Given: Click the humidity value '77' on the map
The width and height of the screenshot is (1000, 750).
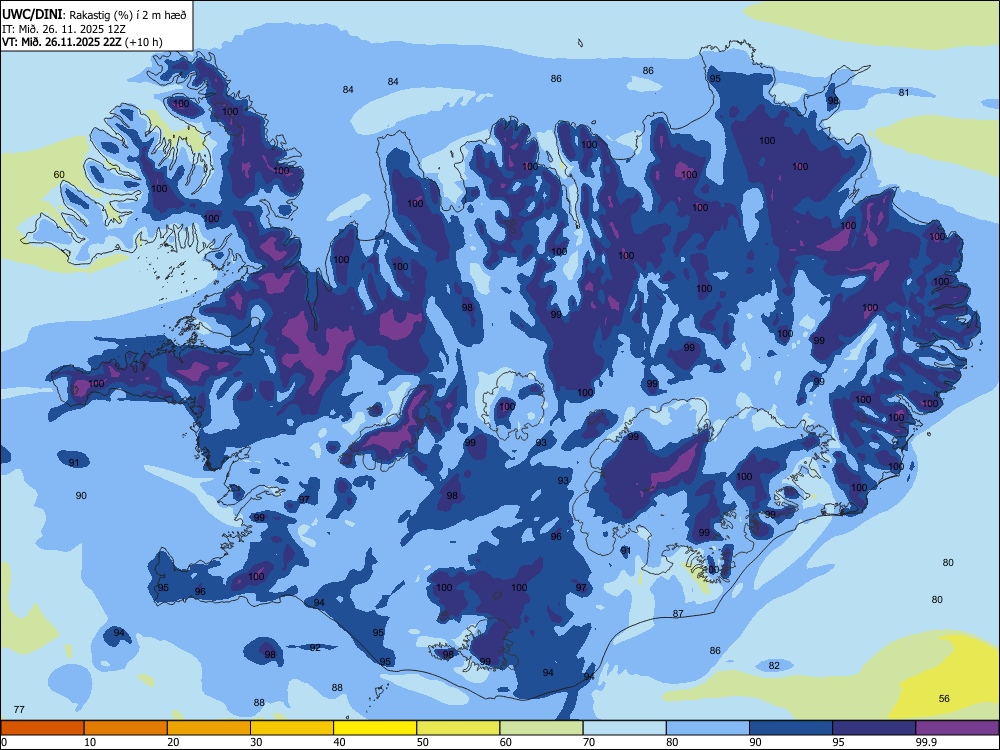Looking at the screenshot, I should point(19,710).
